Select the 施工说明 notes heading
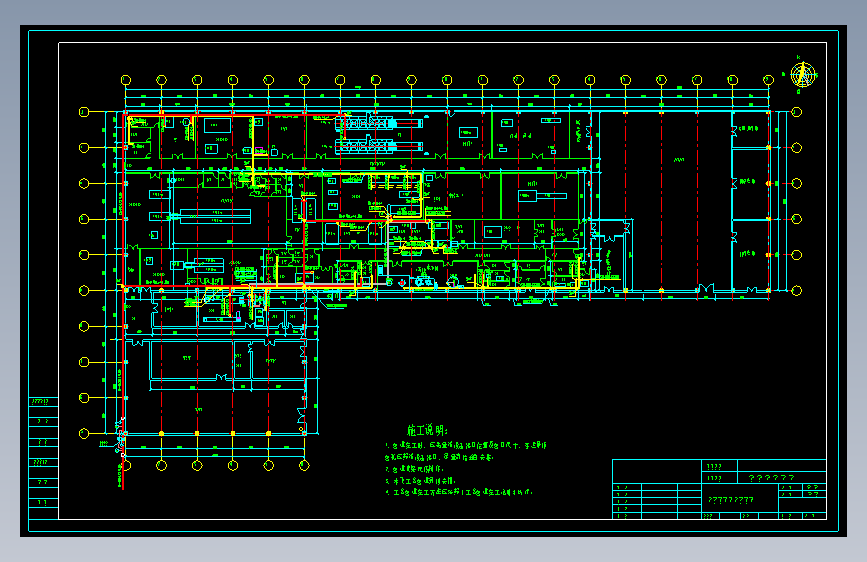 click(427, 430)
